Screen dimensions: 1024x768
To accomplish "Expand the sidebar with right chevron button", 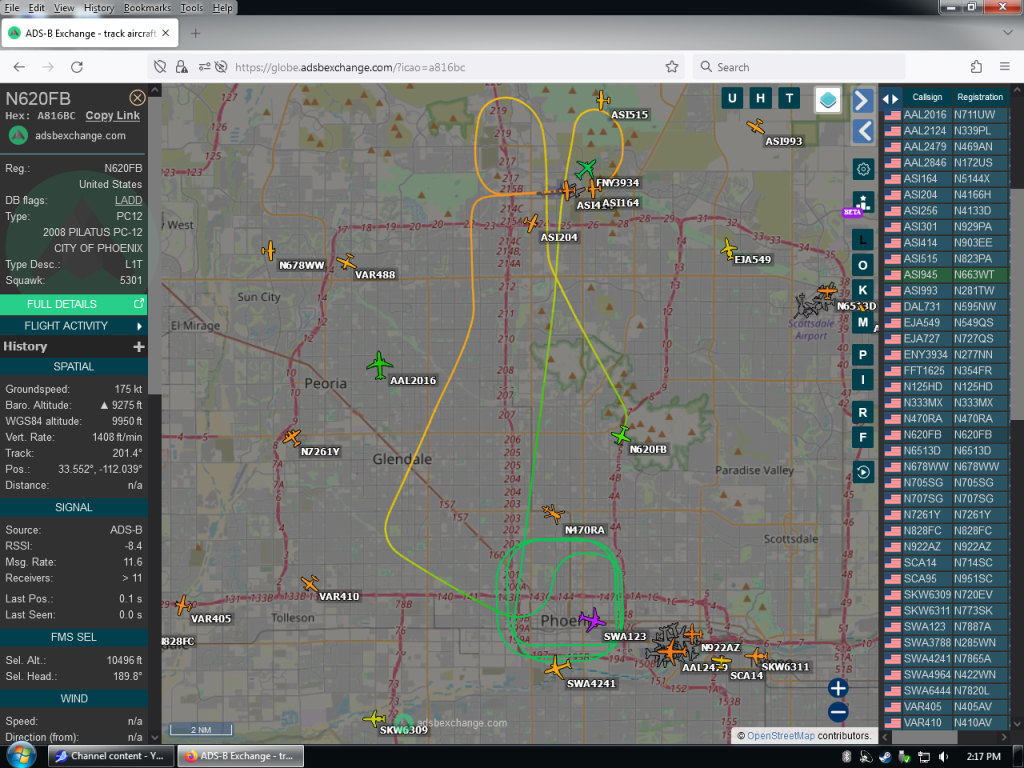I will 863,100.
